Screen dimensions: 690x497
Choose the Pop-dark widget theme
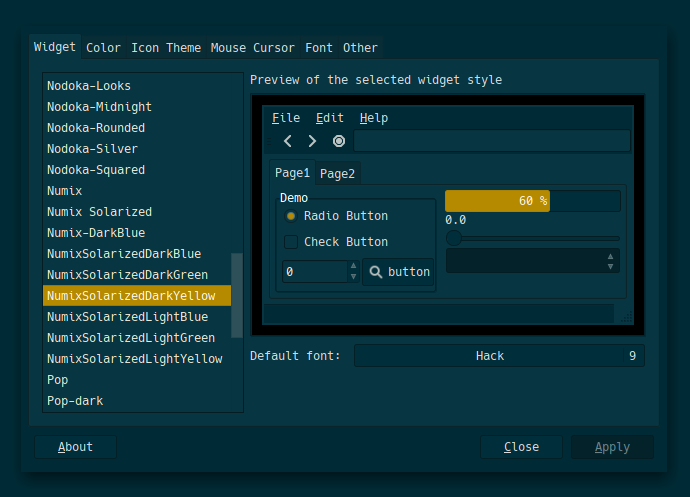[x=75, y=401]
